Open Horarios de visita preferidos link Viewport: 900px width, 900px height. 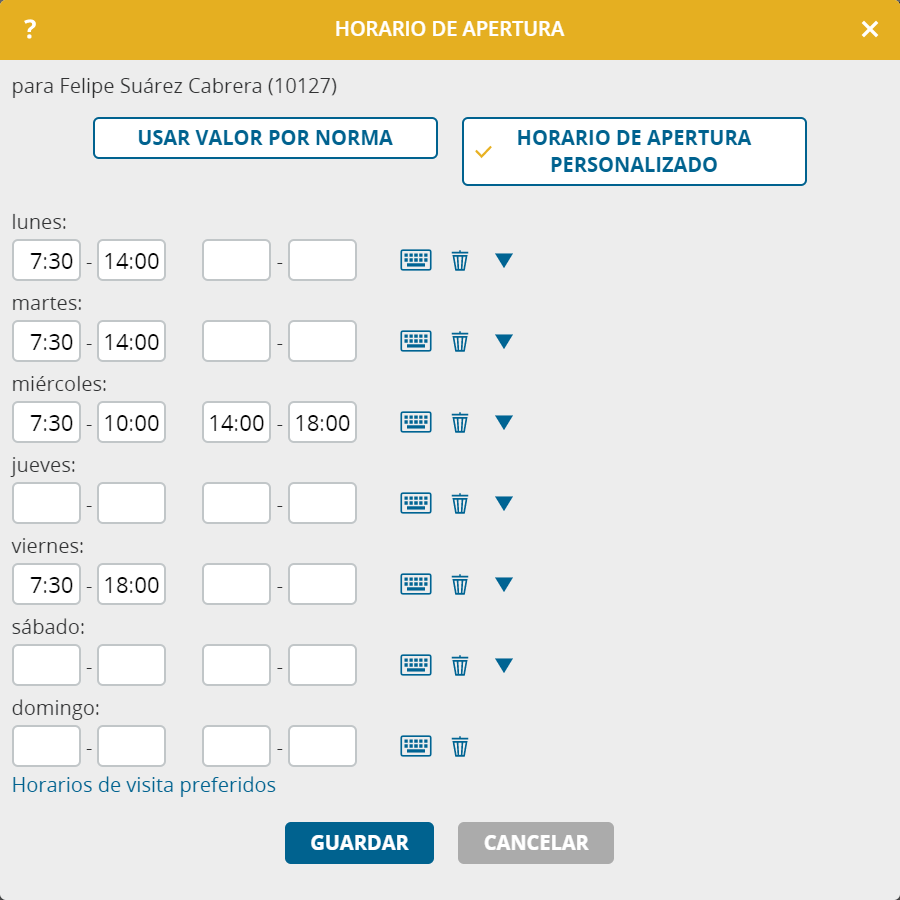143,785
